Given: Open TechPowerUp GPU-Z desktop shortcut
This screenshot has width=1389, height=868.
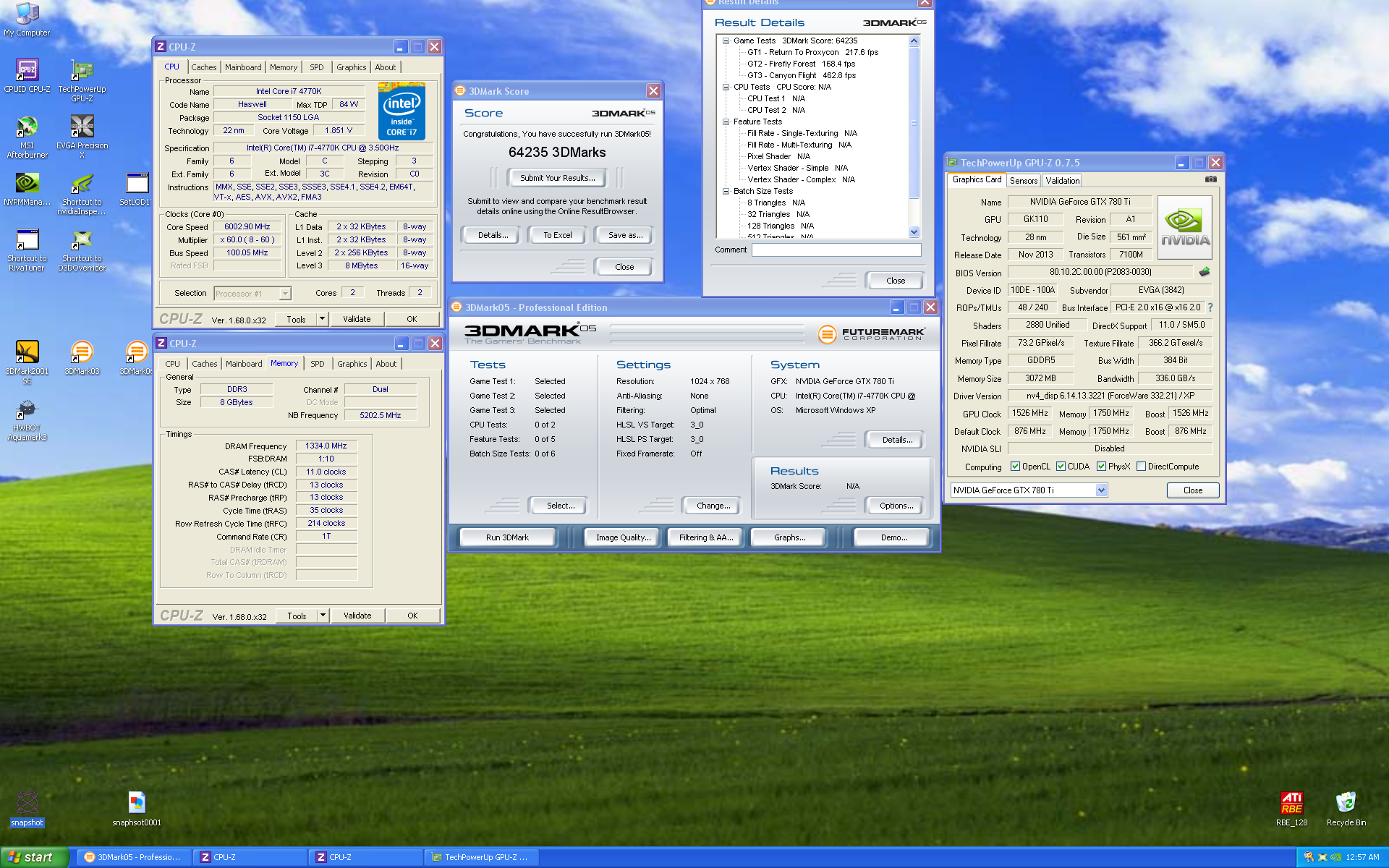Looking at the screenshot, I should (82, 80).
